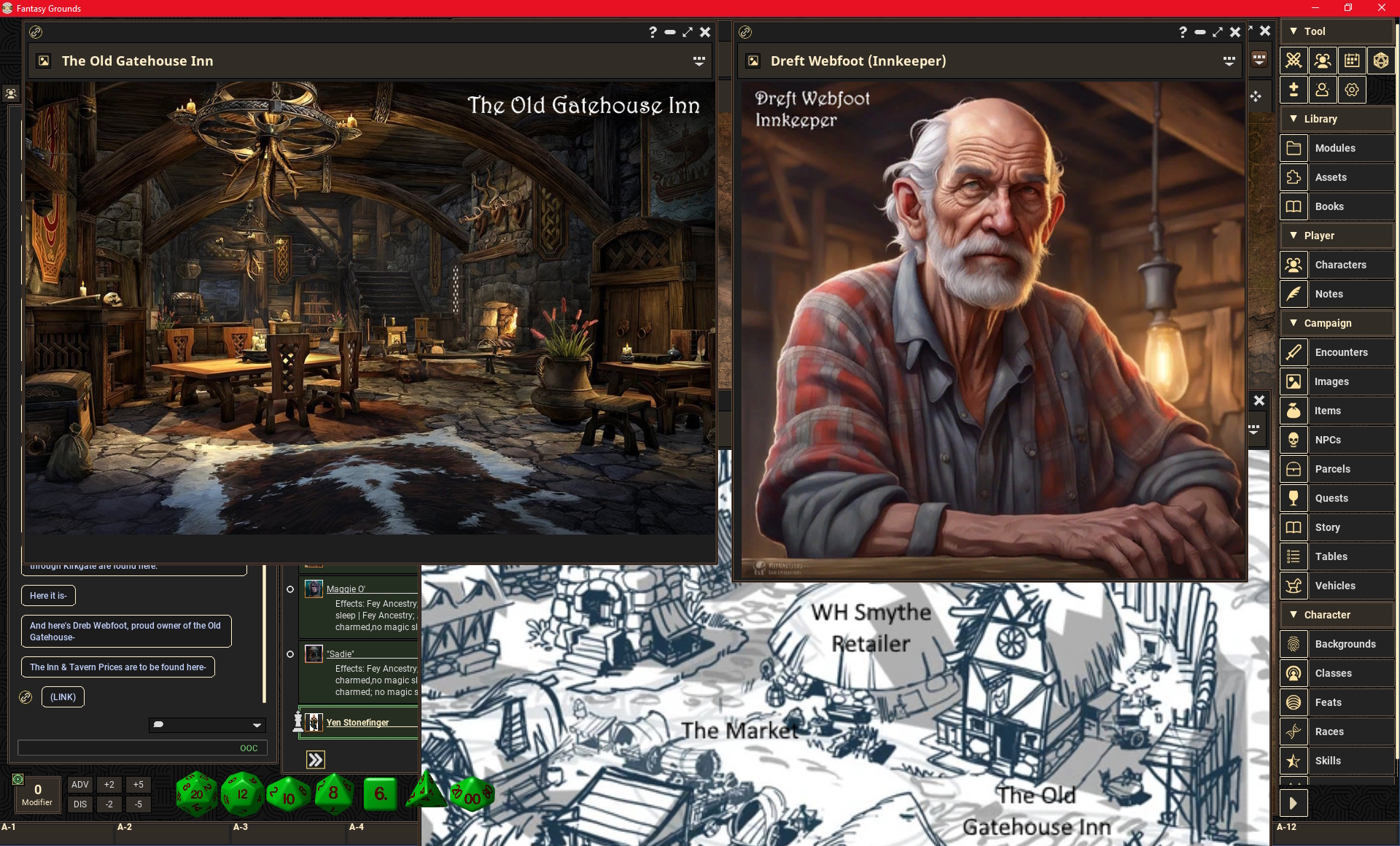This screenshot has height=846, width=1400.
Task: Roll the green d4 die
Action: pos(426,791)
